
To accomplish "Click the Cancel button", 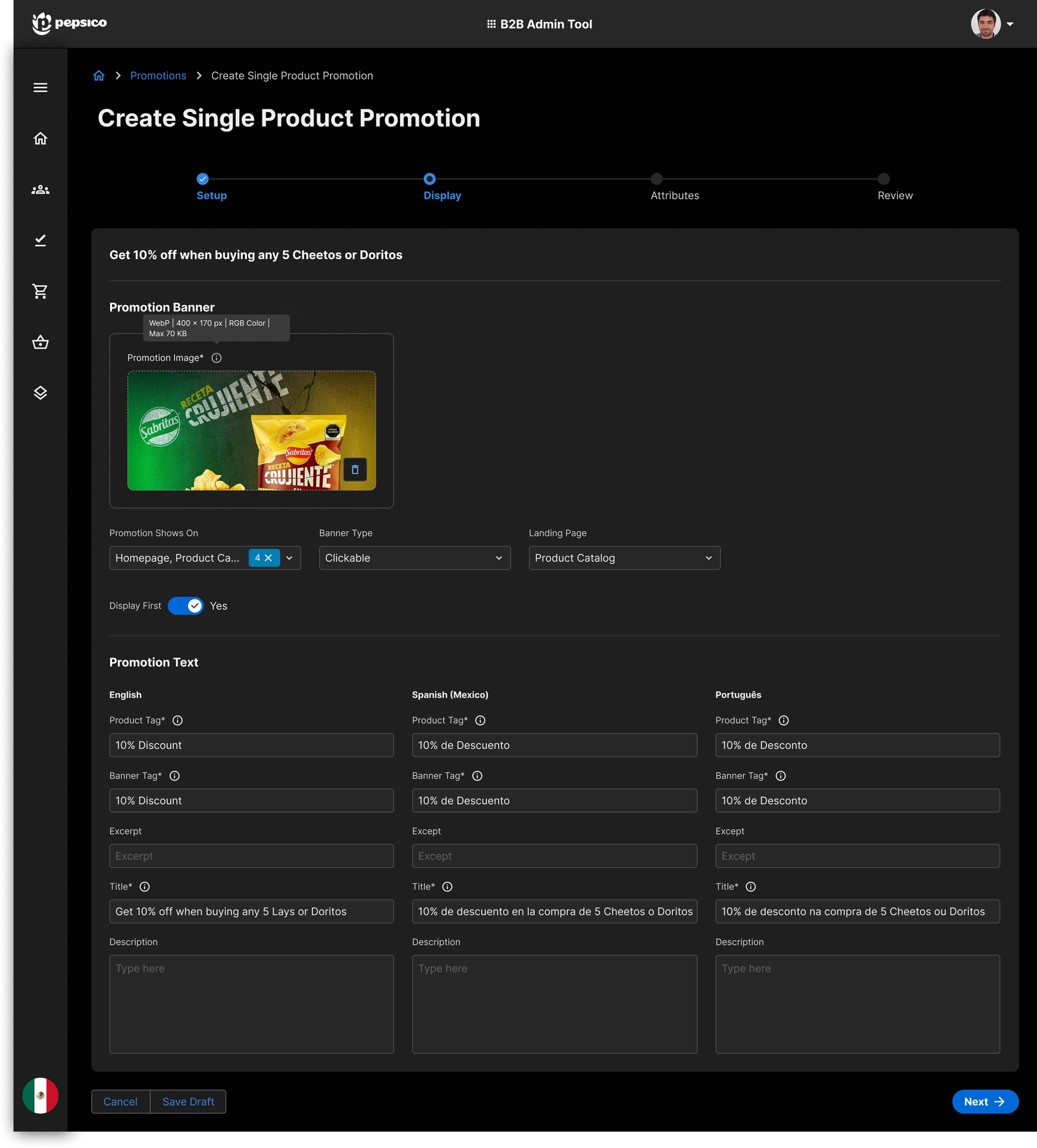I will (121, 1102).
